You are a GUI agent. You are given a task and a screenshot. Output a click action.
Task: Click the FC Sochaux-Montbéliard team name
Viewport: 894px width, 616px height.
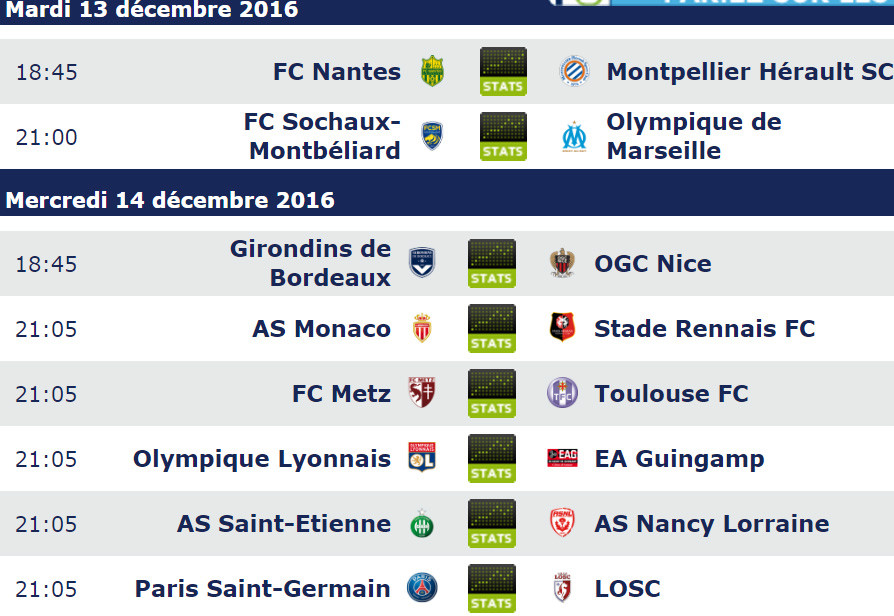[x=322, y=136]
